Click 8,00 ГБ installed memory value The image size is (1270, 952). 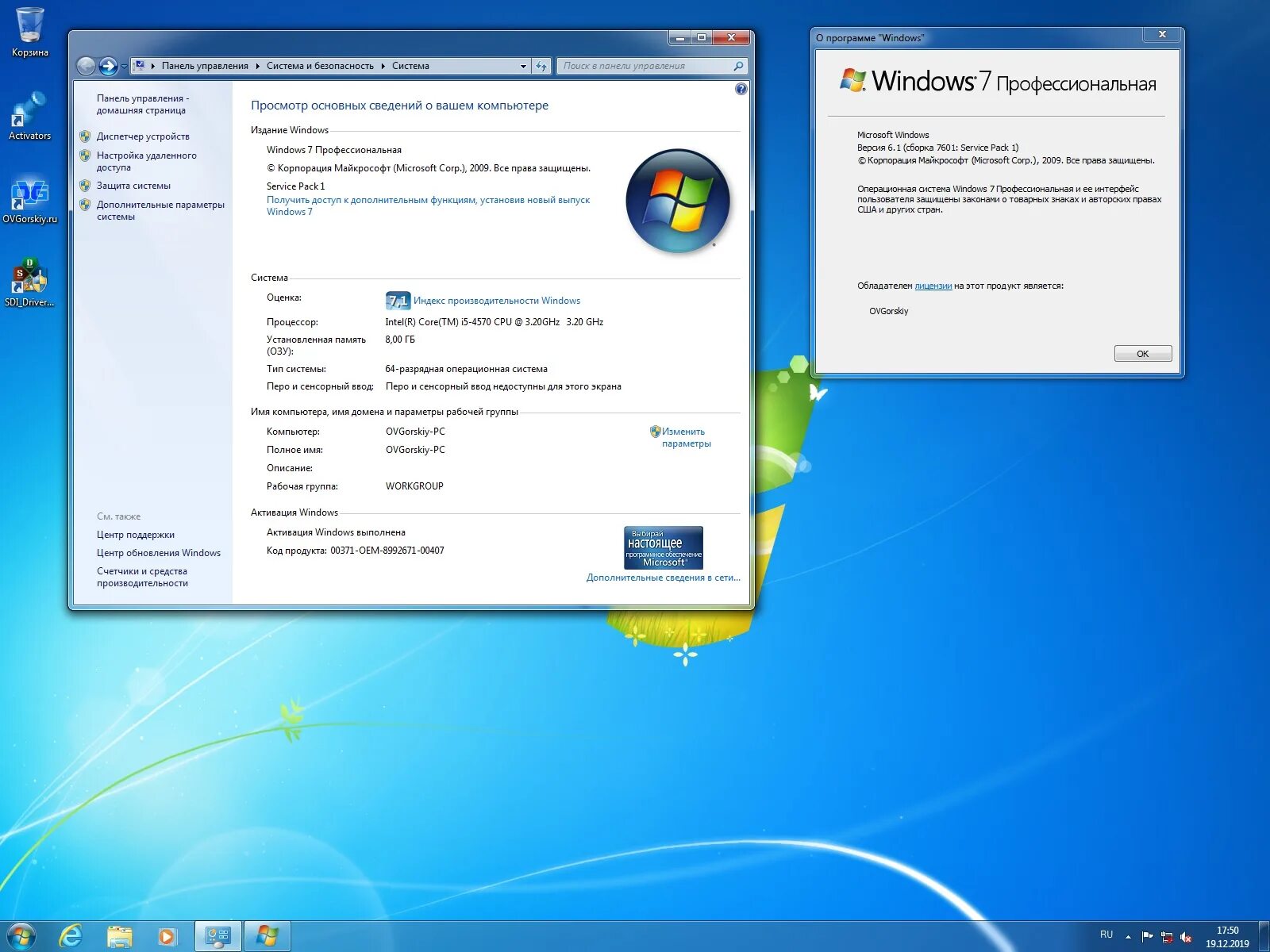click(400, 340)
